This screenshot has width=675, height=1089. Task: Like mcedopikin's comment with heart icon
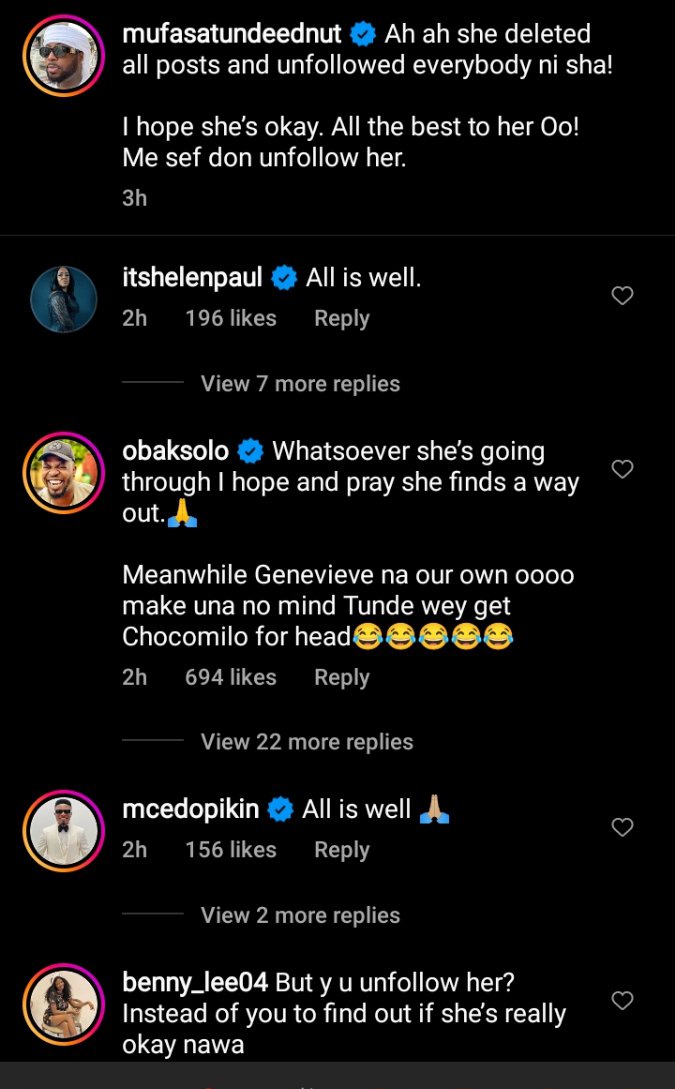622,827
